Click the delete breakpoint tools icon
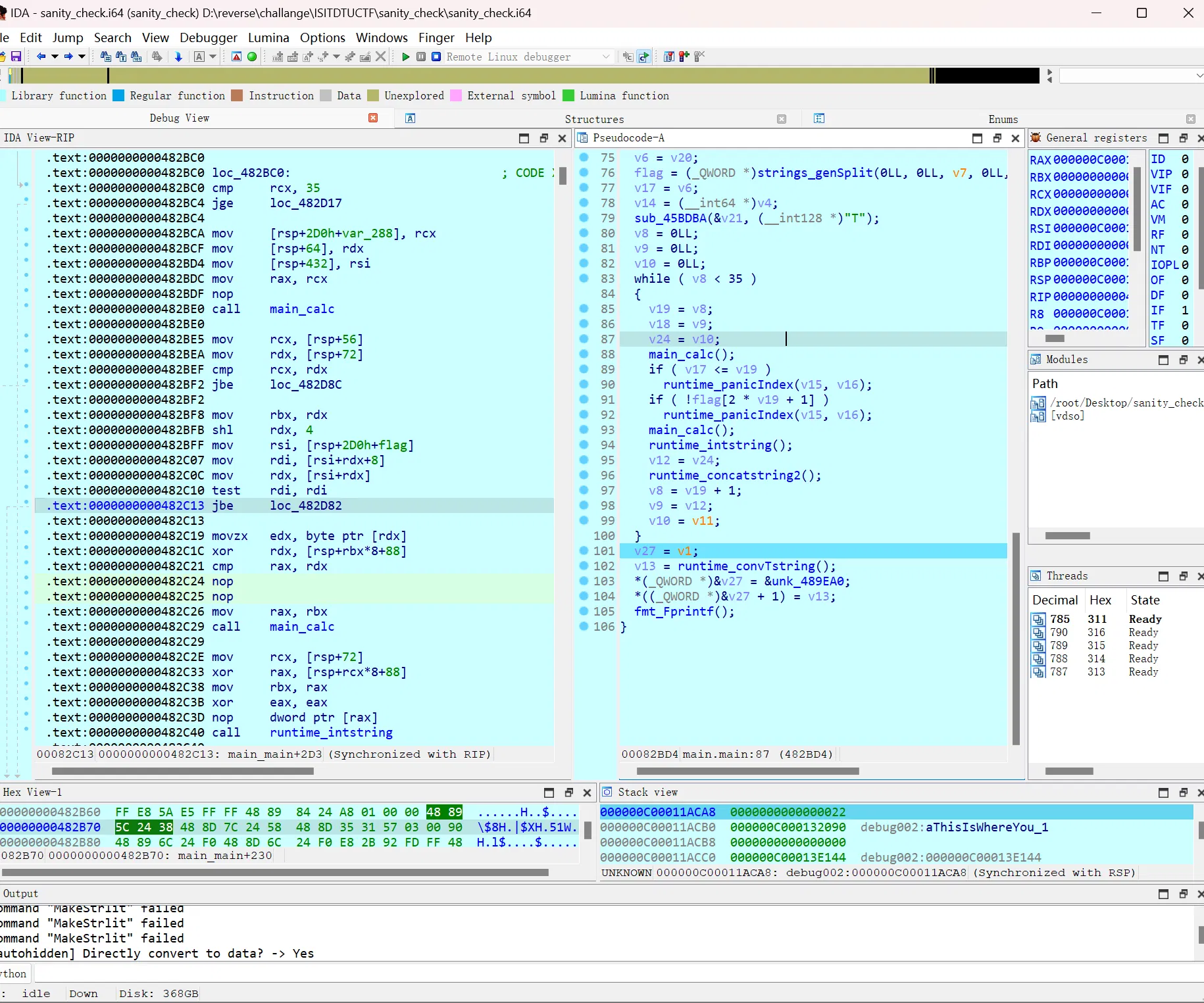 click(x=699, y=57)
